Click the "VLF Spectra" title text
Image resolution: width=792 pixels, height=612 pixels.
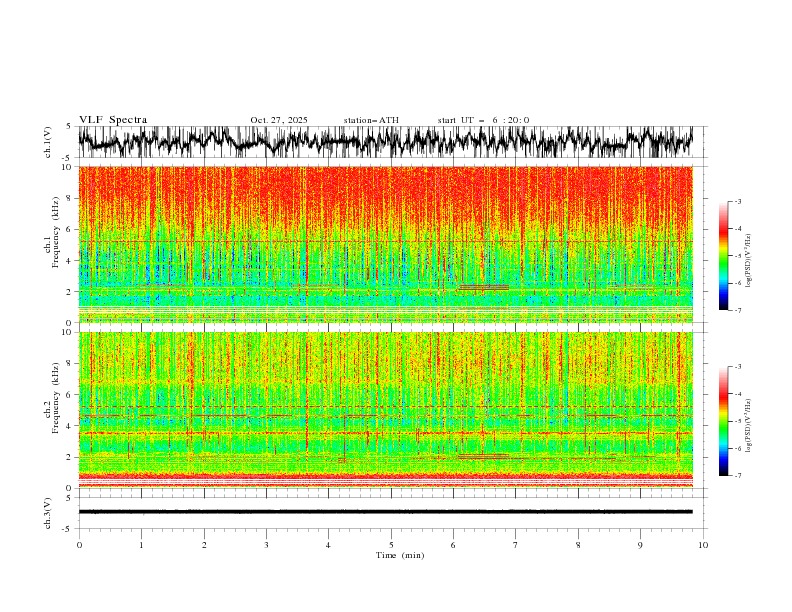(x=113, y=120)
